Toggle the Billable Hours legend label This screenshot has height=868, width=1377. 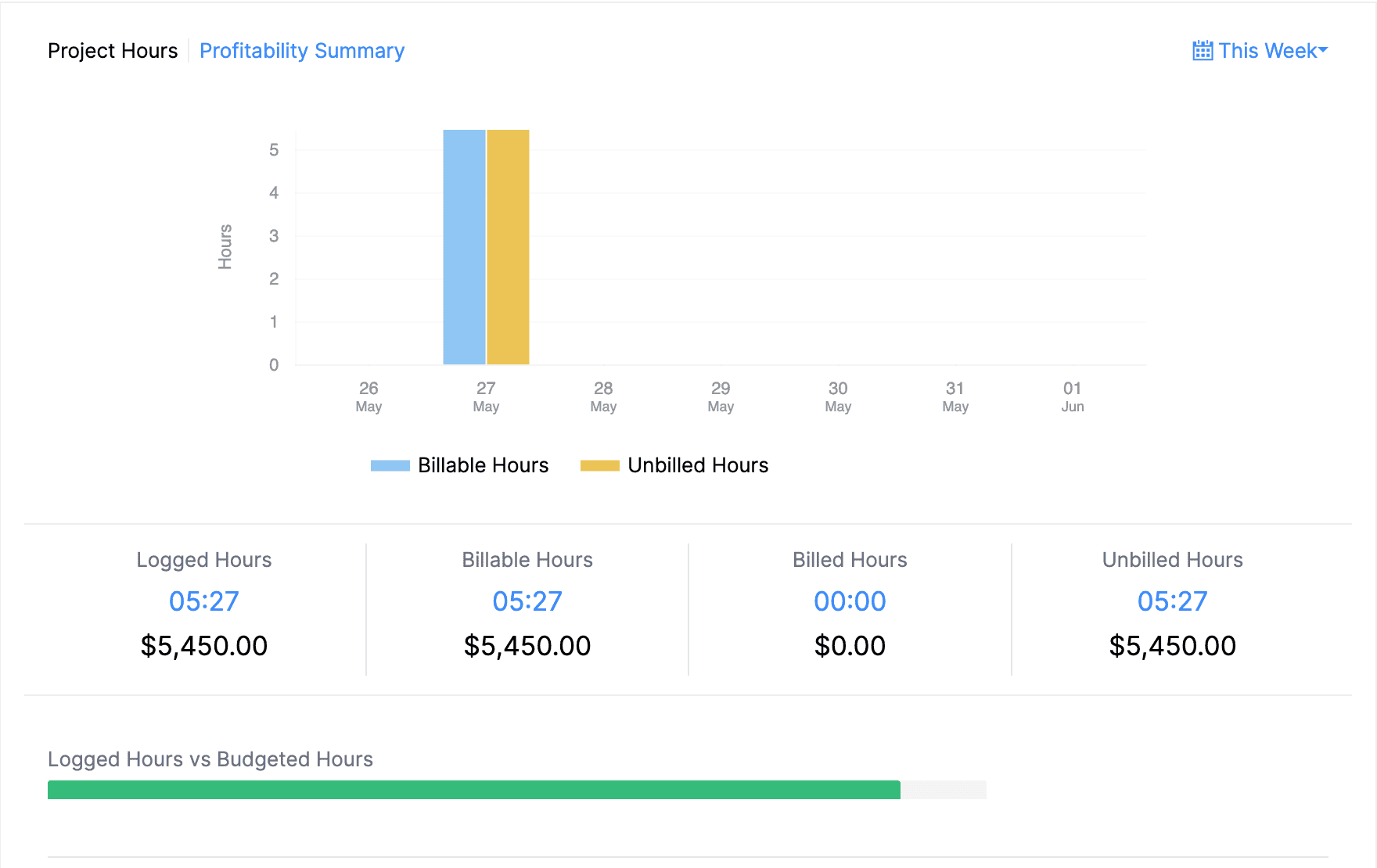pos(483,465)
